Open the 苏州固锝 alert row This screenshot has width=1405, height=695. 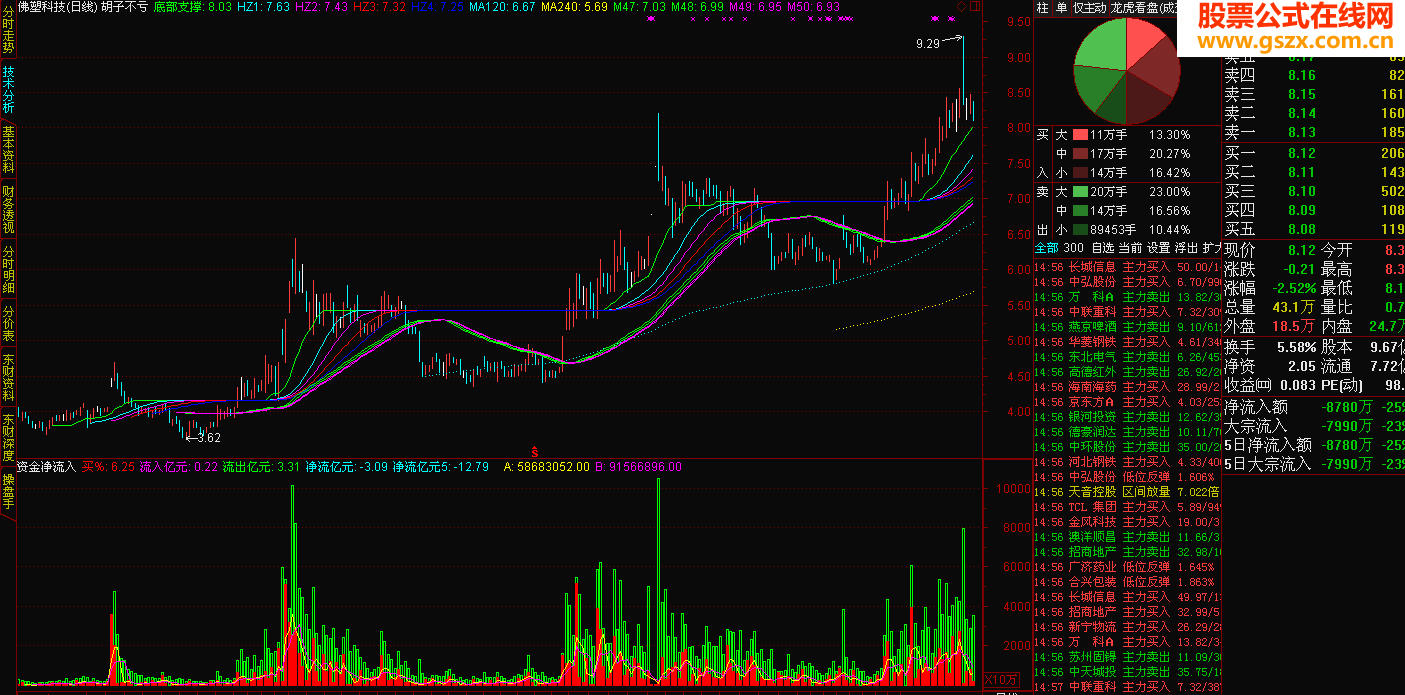[x=1127, y=657]
